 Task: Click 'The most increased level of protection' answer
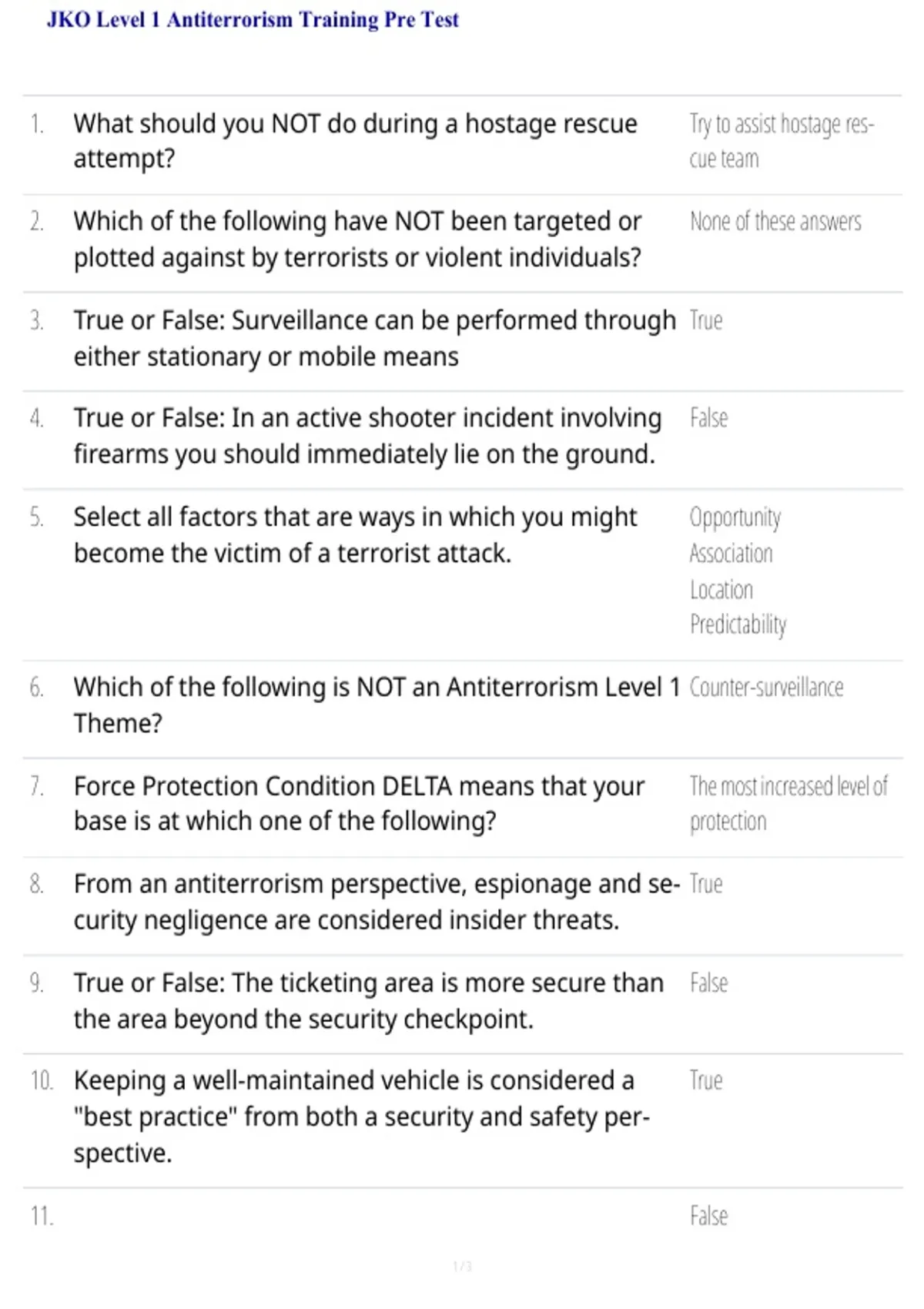pos(788,804)
